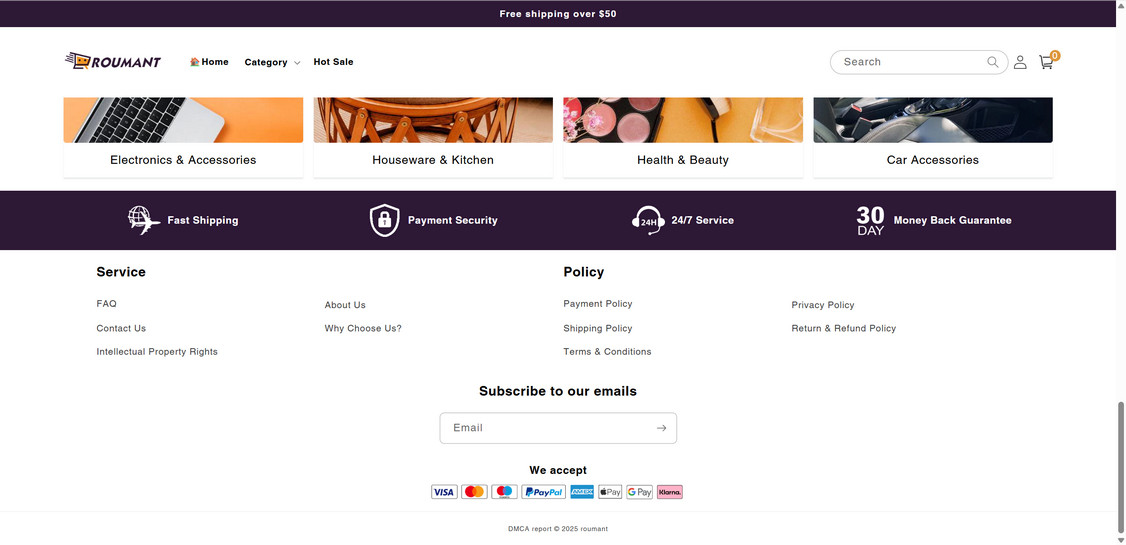Click the PayPal payment icon

(543, 492)
